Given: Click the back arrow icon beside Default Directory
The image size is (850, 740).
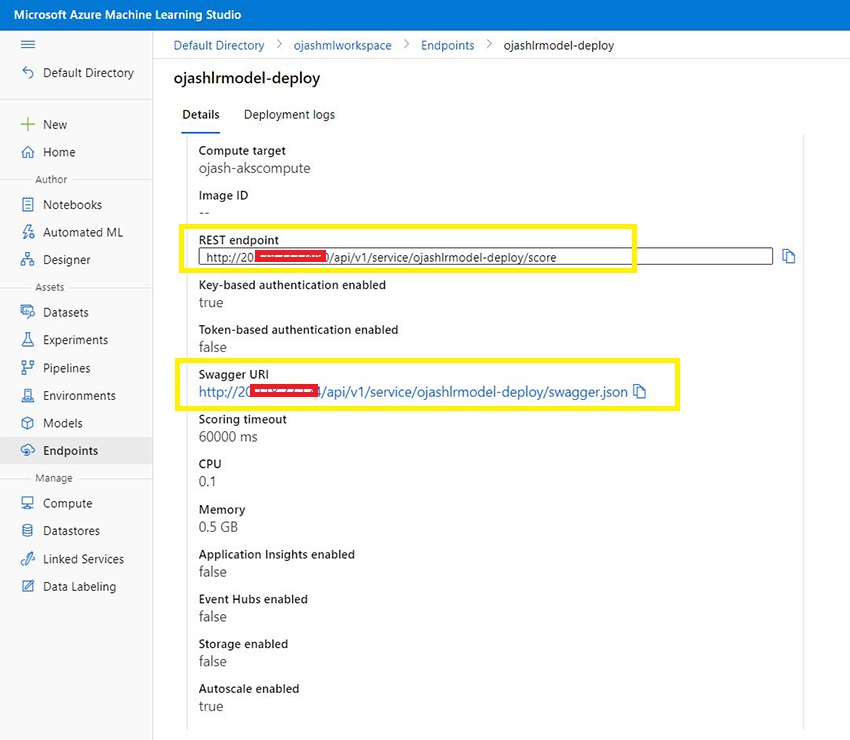Looking at the screenshot, I should pos(28,73).
